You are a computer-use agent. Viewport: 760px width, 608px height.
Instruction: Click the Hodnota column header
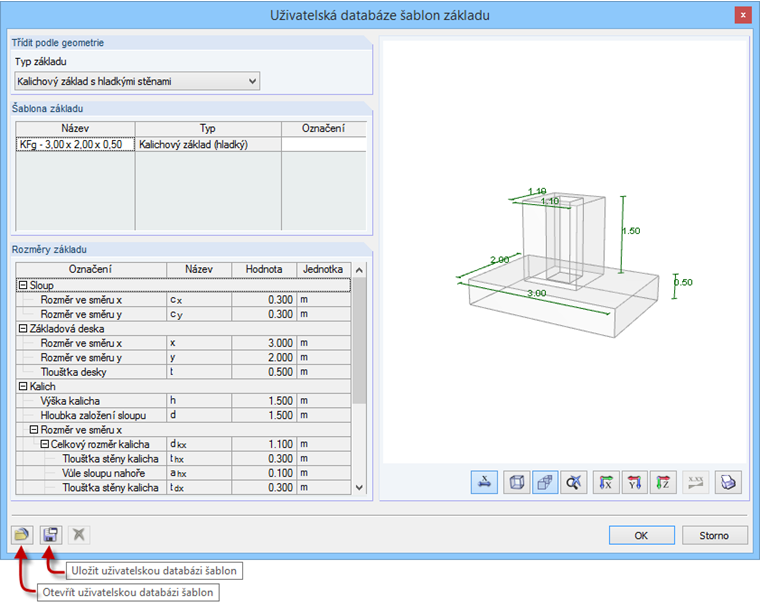(x=264, y=270)
